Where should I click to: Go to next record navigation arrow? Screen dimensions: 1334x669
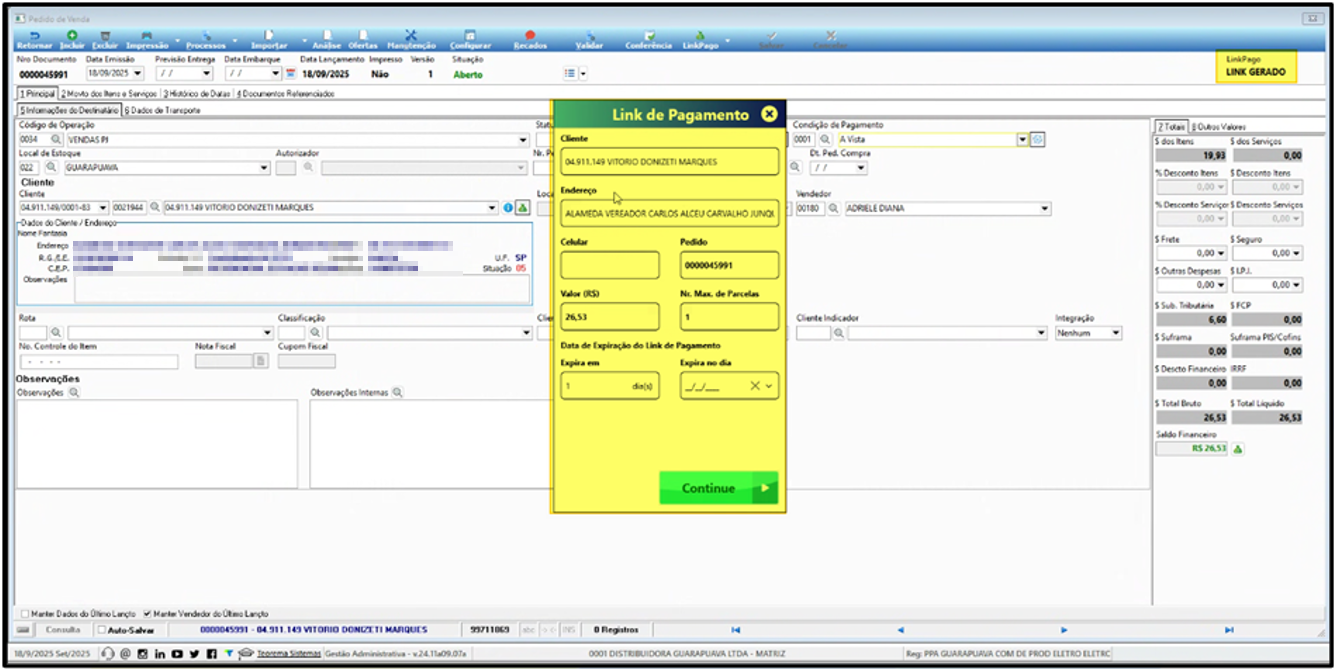click(1063, 630)
